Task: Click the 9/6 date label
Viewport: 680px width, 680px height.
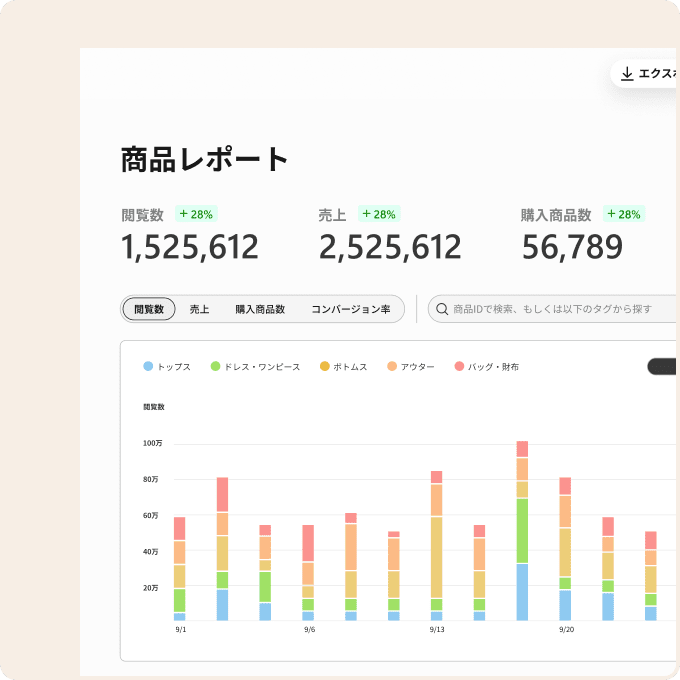Action: pos(309,629)
